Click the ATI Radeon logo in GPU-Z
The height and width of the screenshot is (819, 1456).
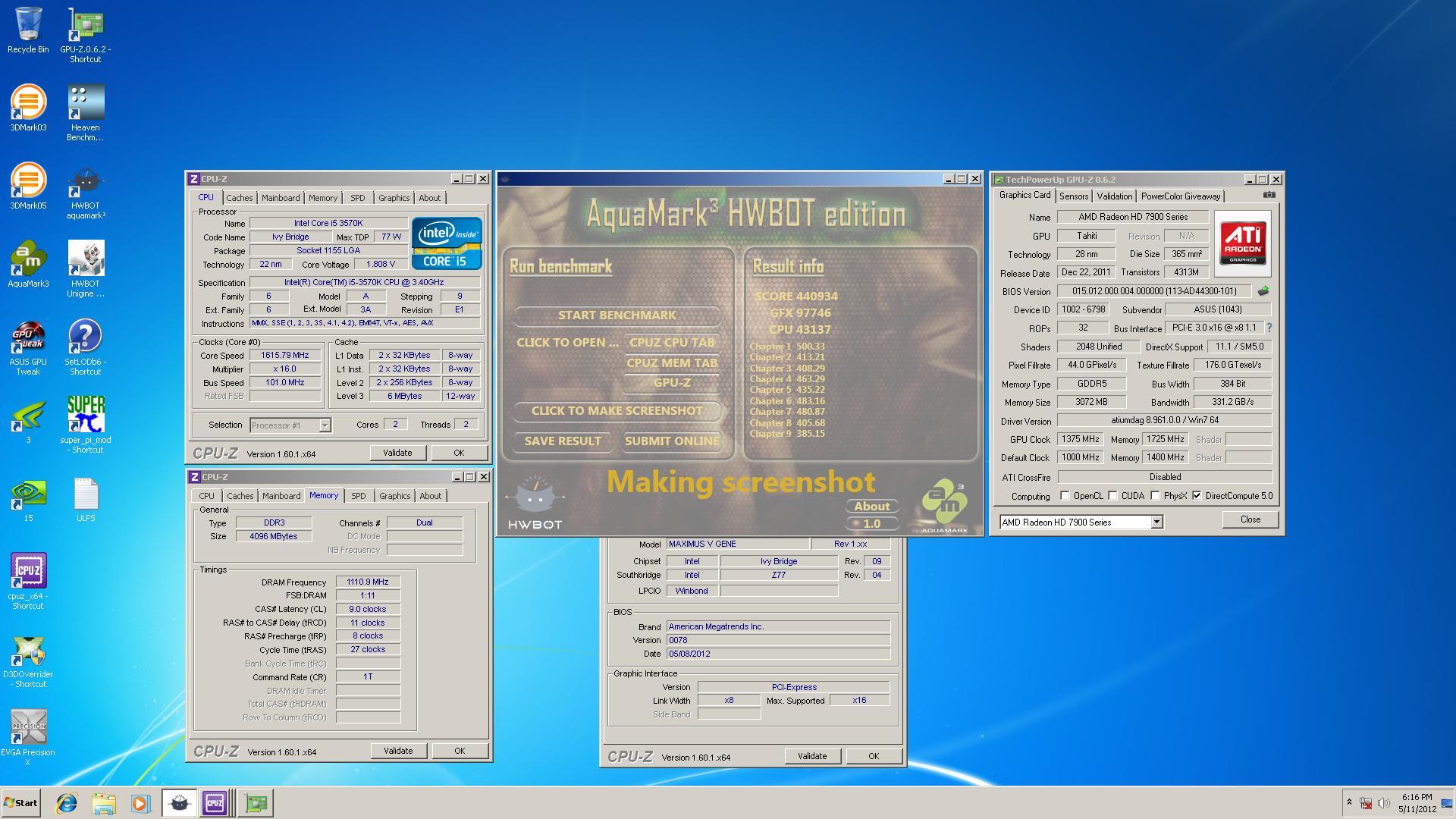1243,243
